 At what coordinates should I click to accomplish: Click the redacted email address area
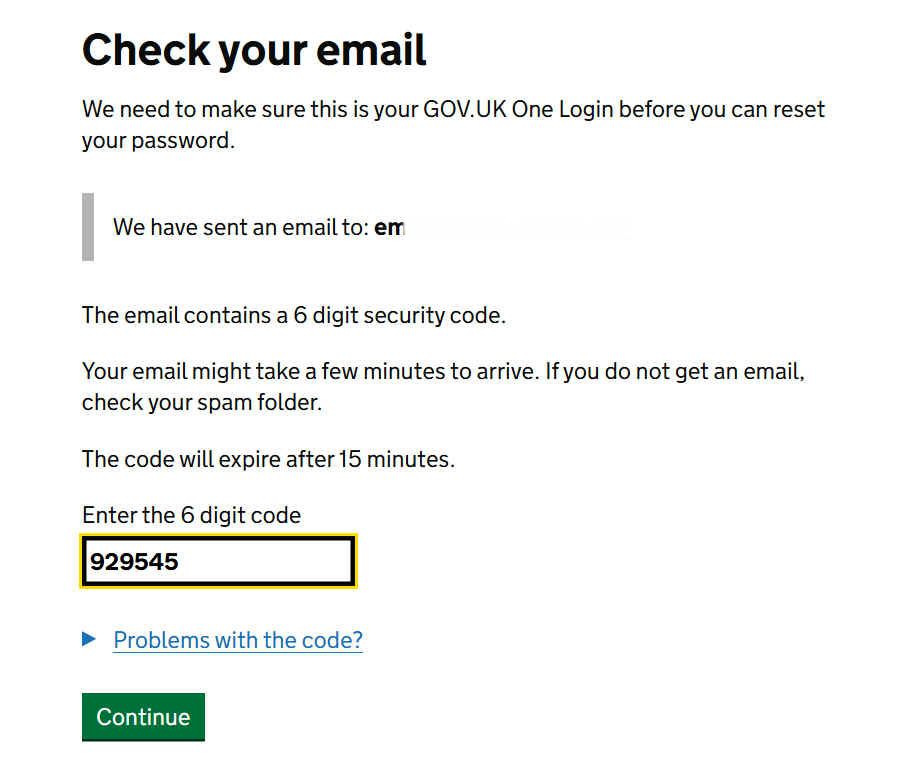(515, 227)
